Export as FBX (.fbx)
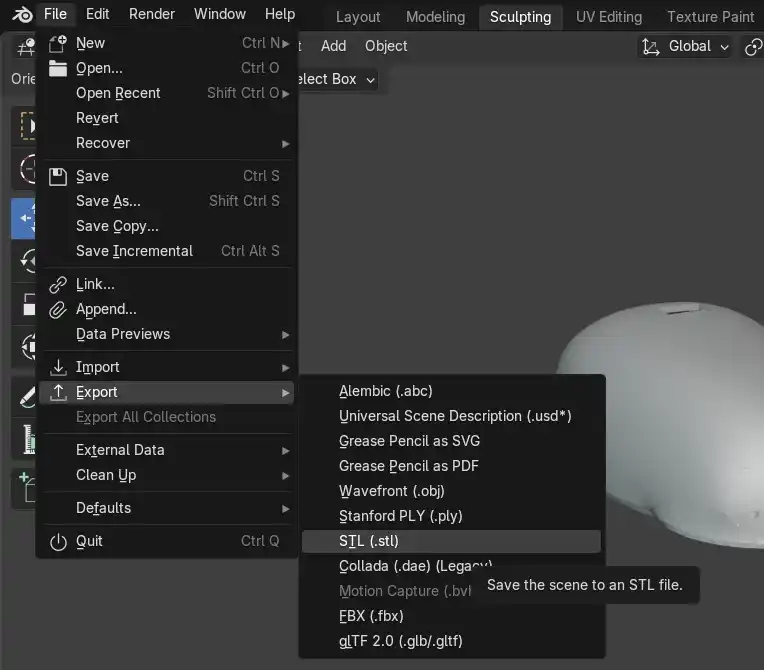Screen dimensions: 764x670 [451, 616]
